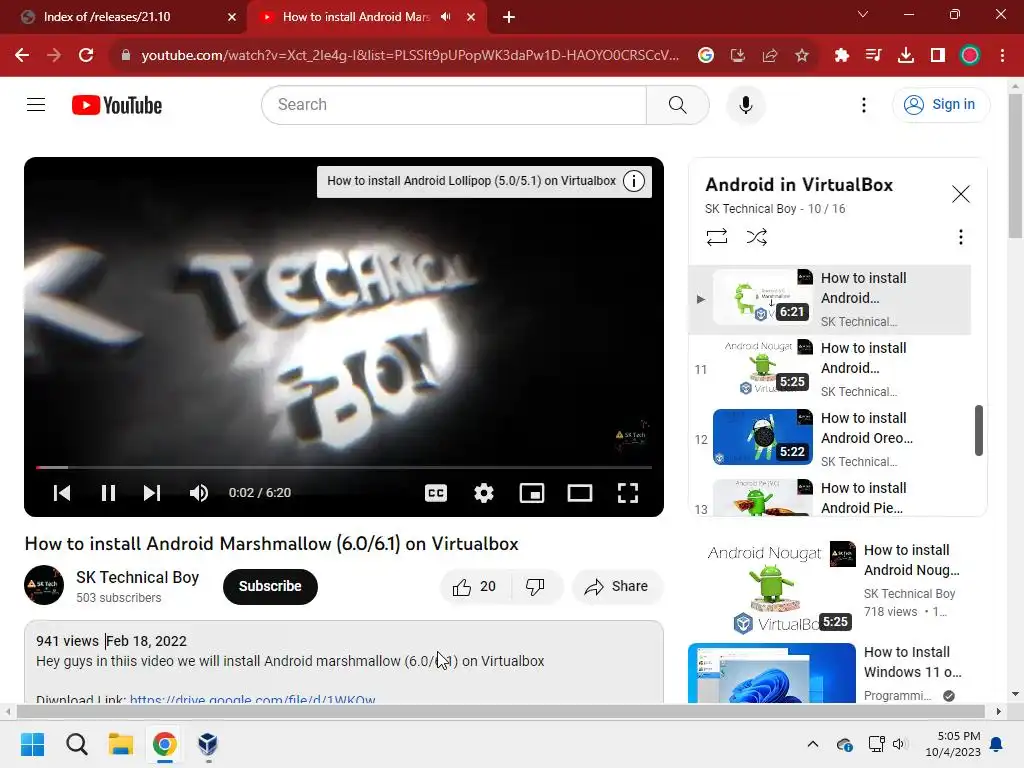Viewport: 1024px width, 768px height.
Task: Open File Explorer from taskbar
Action: click(121, 744)
